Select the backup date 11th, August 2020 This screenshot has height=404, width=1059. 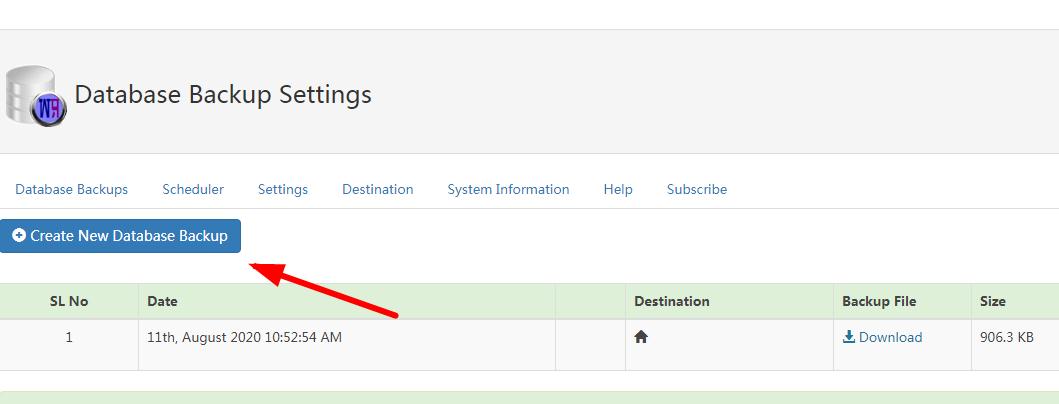coord(244,337)
